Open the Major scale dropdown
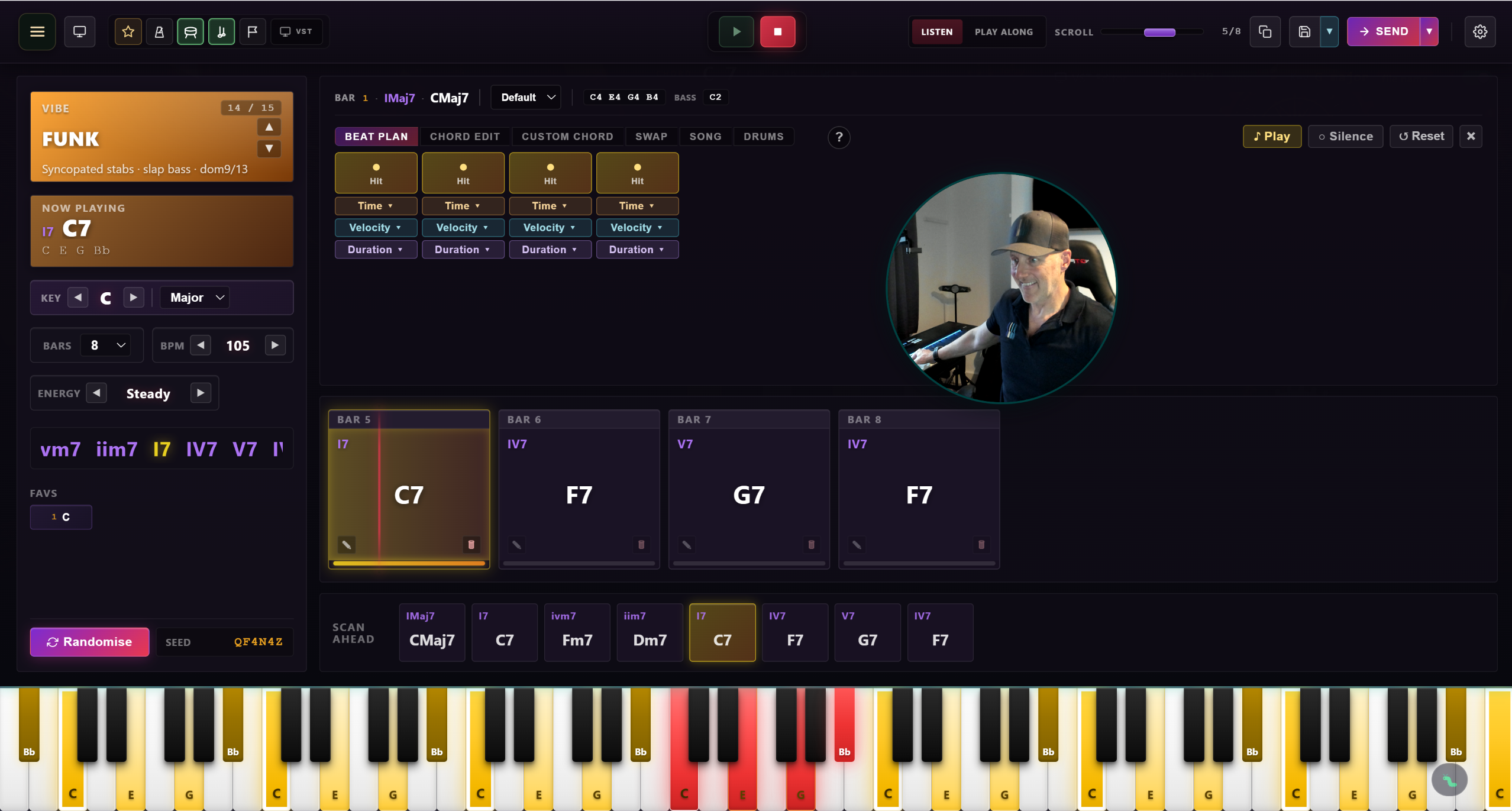This screenshot has height=811, width=1512. 195,298
